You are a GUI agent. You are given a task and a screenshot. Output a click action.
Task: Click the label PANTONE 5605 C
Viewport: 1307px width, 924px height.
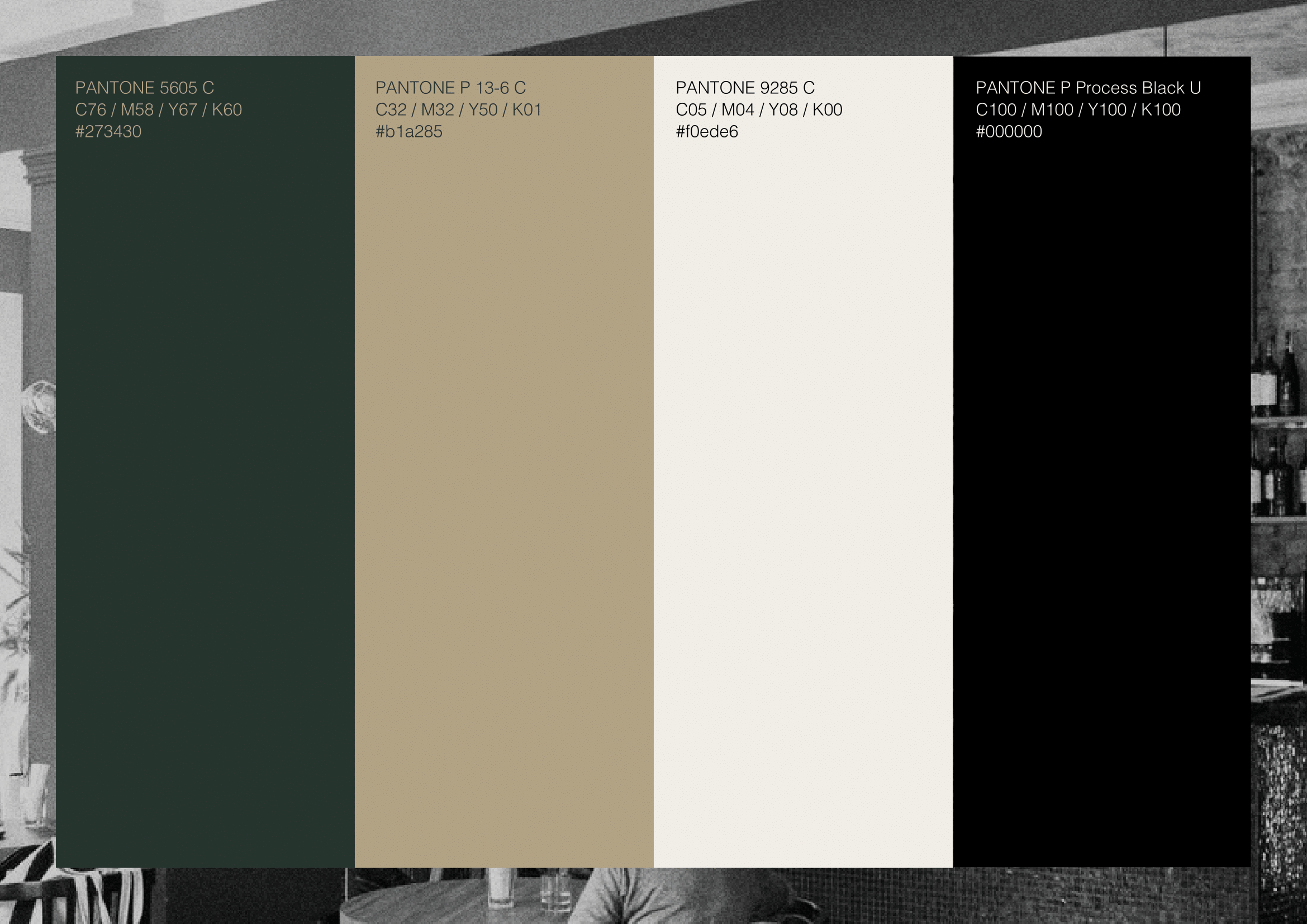pyautogui.click(x=145, y=88)
